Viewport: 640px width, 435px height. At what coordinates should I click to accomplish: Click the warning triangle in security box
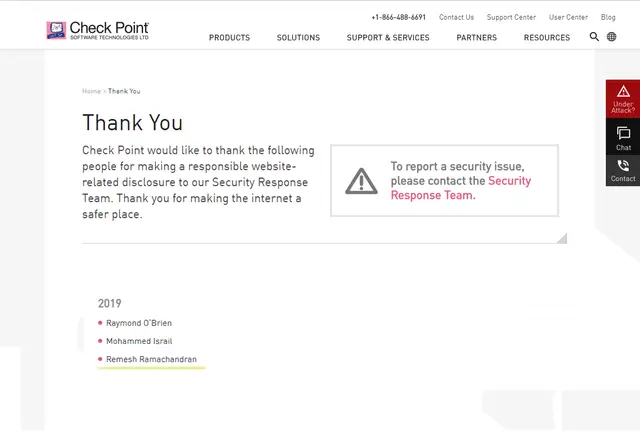(x=361, y=181)
